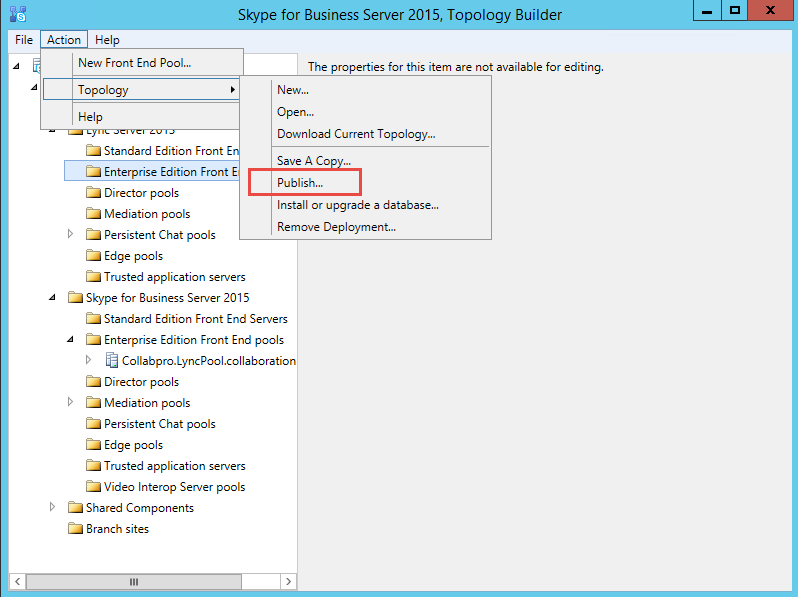
Task: Click folder icon of first Mediation pools
Action: click(x=93, y=213)
